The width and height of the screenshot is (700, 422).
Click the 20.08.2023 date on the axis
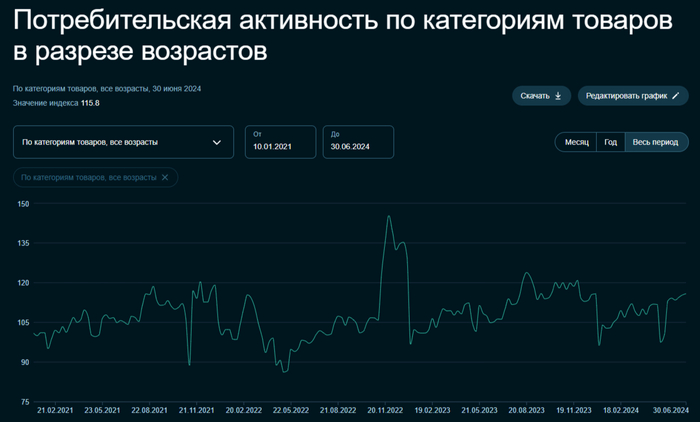[x=526, y=410]
